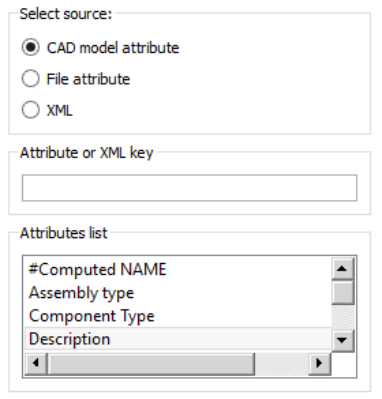Click the horizontal scroll right arrow

[x=320, y=363]
